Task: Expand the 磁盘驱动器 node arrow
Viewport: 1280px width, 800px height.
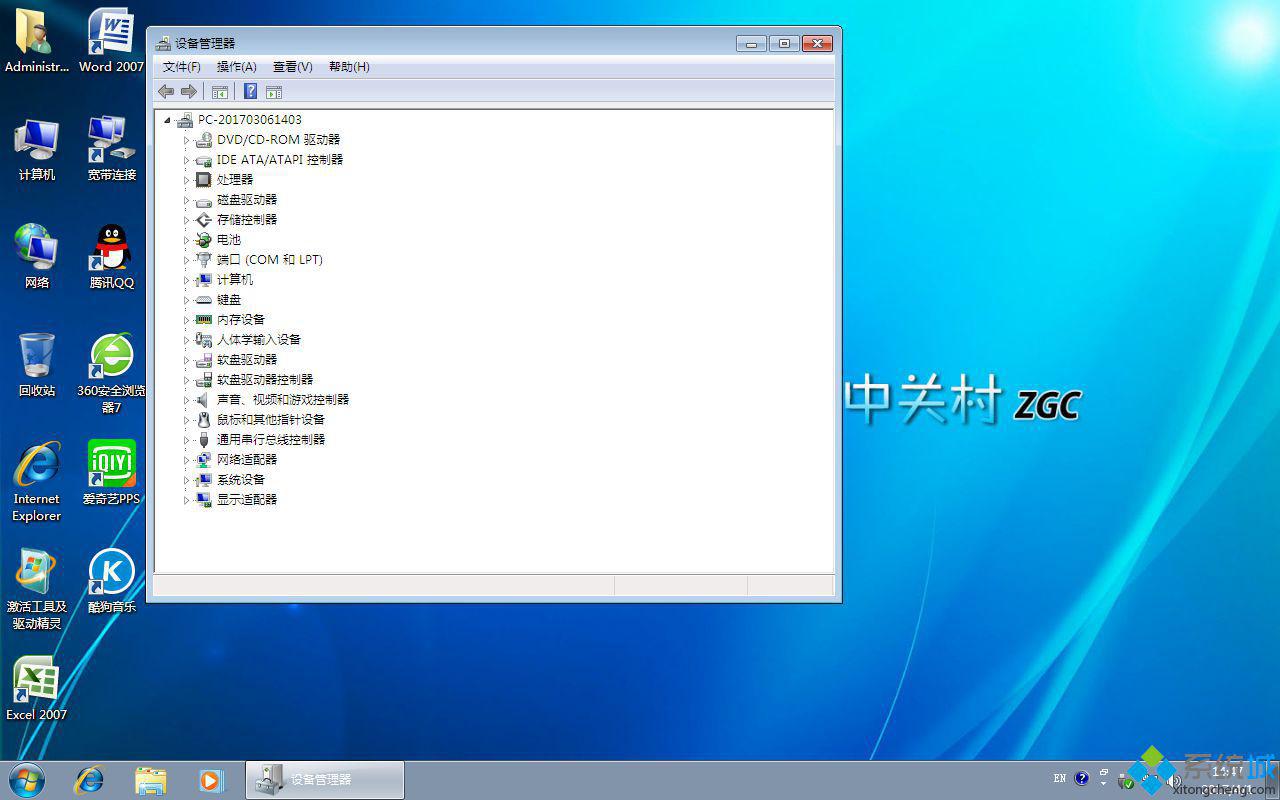Action: tap(186, 200)
